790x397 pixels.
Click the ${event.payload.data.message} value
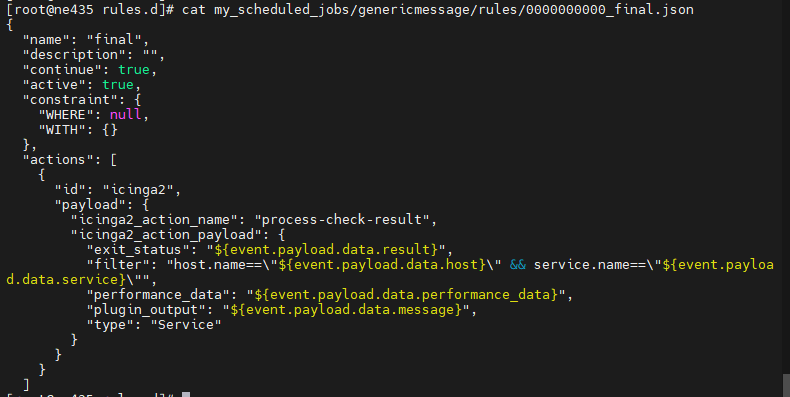coord(347,309)
